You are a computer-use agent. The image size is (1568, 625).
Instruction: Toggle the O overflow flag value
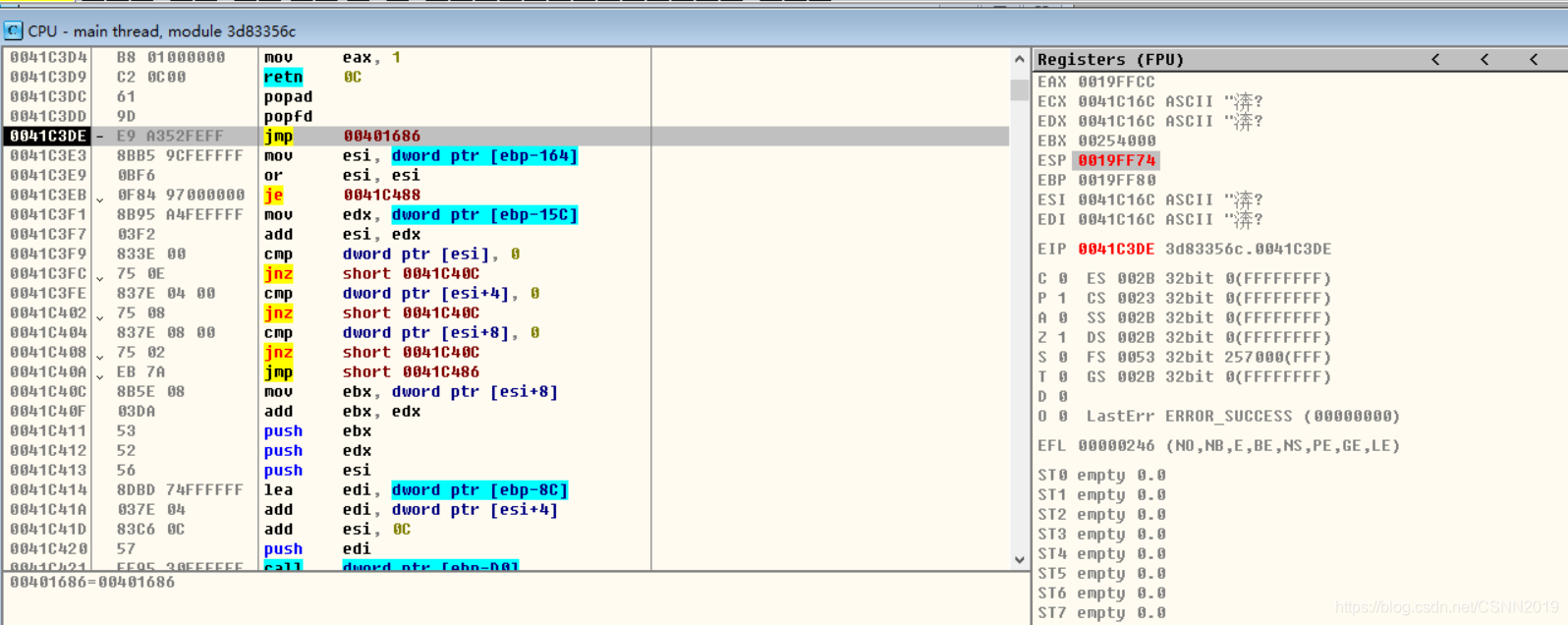tap(1062, 416)
